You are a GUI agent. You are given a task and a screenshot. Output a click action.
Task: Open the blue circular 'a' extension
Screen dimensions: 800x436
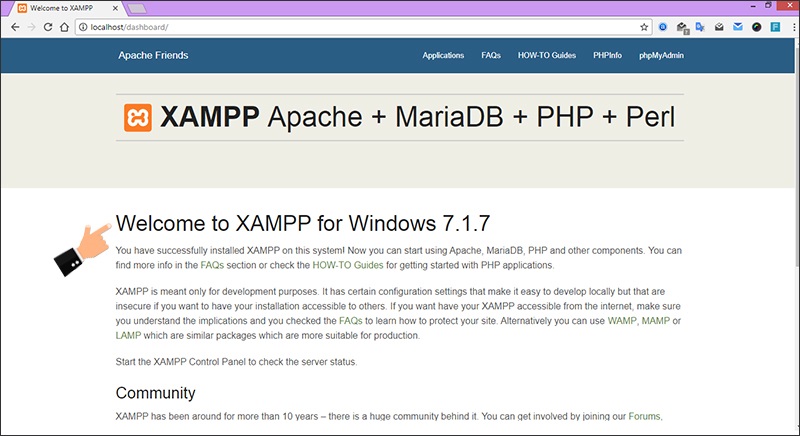(663, 27)
